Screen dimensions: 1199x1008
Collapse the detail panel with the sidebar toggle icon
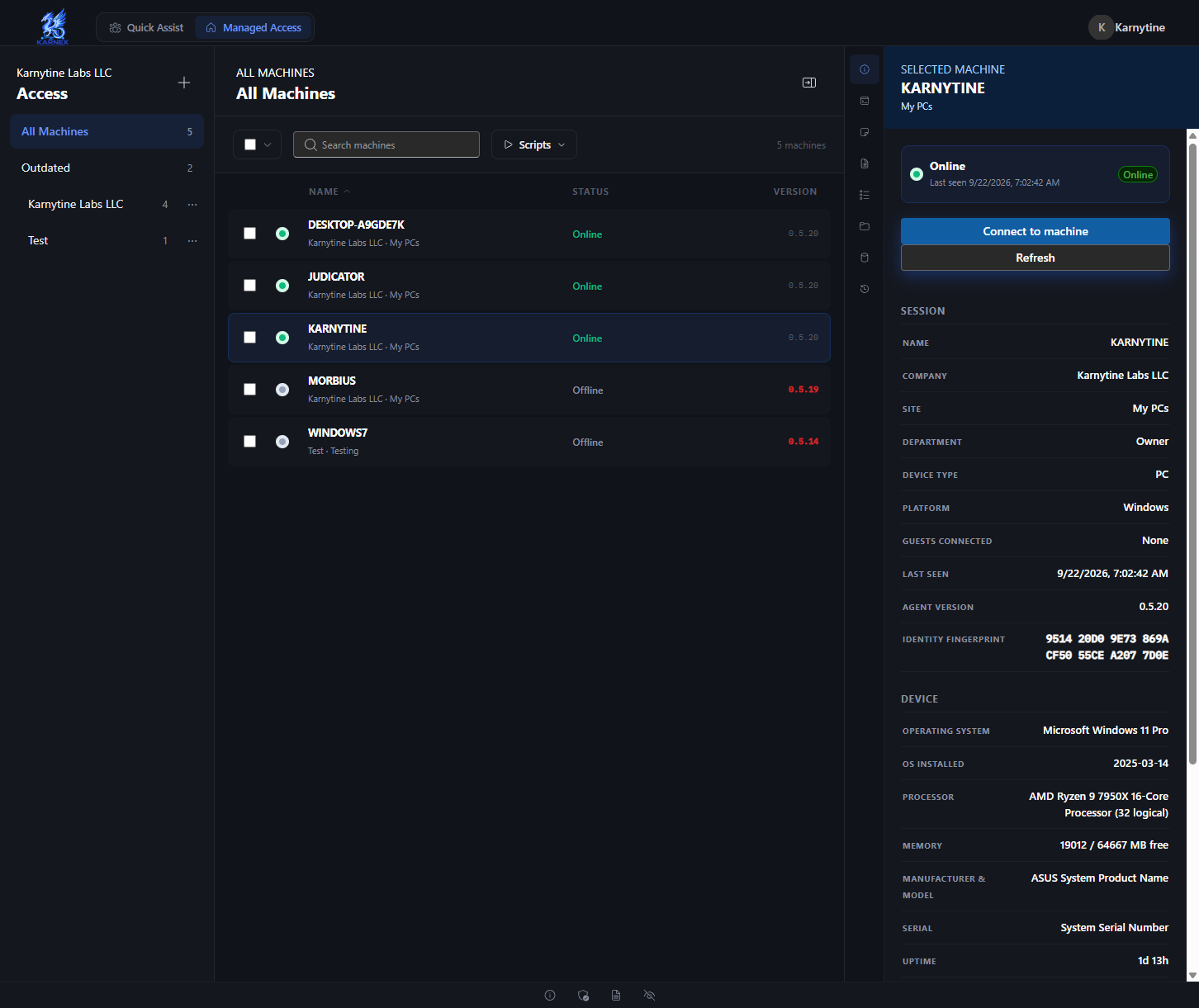point(809,83)
